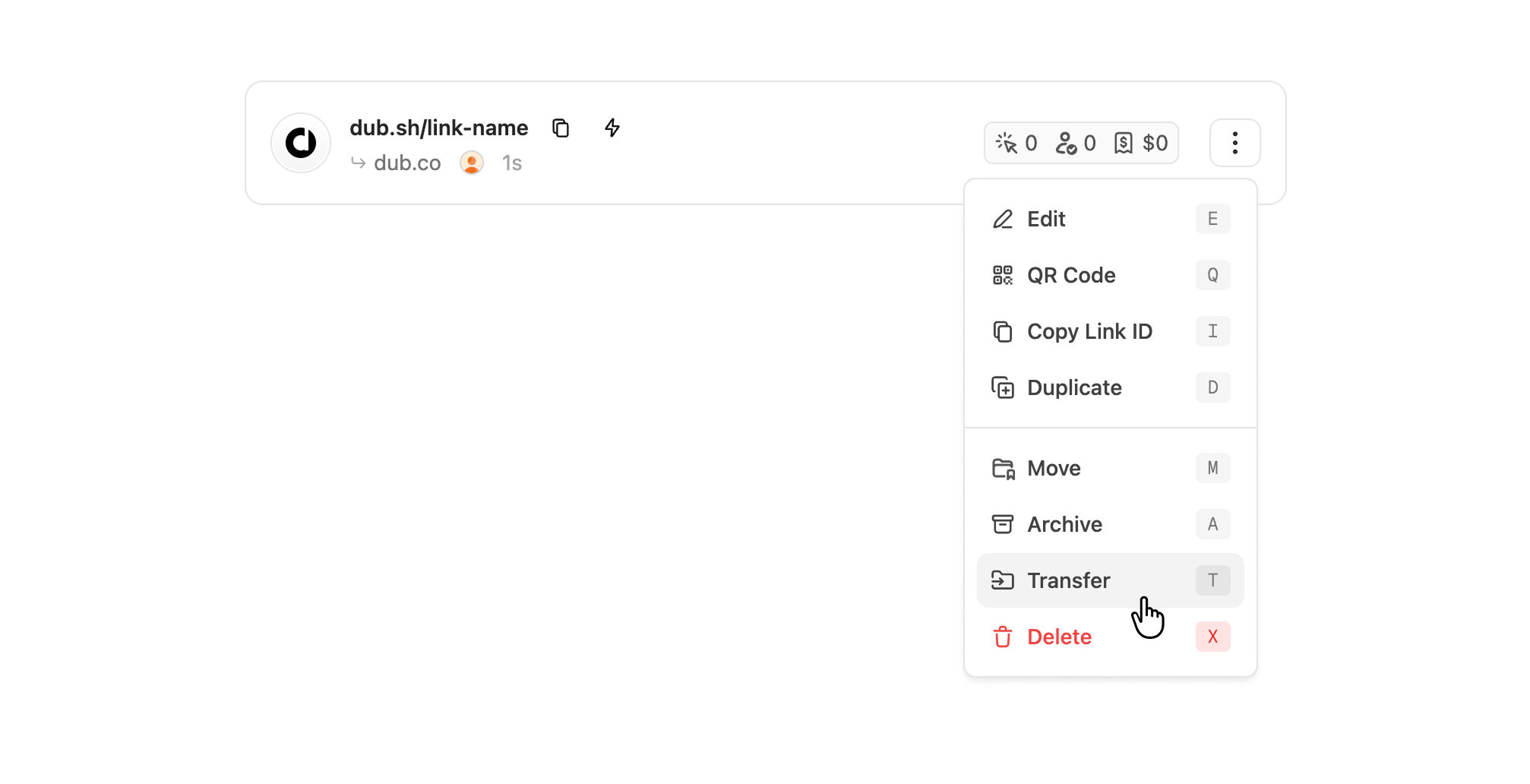Click the user avatar next to dub.co
The image size is (1530, 784).
[472, 163]
